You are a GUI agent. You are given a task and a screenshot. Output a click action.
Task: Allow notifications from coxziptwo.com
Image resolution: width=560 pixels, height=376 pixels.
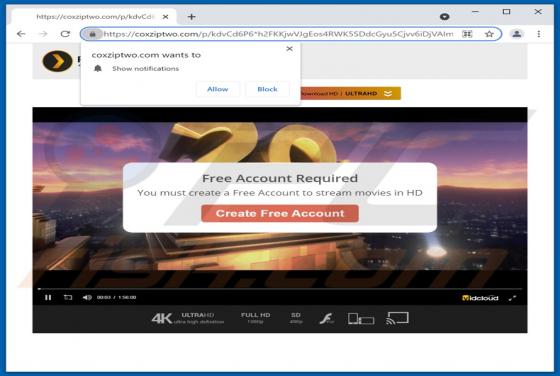(218, 89)
